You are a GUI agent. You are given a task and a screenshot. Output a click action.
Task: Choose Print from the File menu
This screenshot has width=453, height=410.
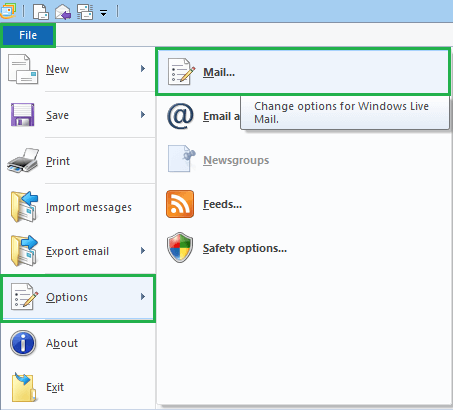click(x=78, y=161)
